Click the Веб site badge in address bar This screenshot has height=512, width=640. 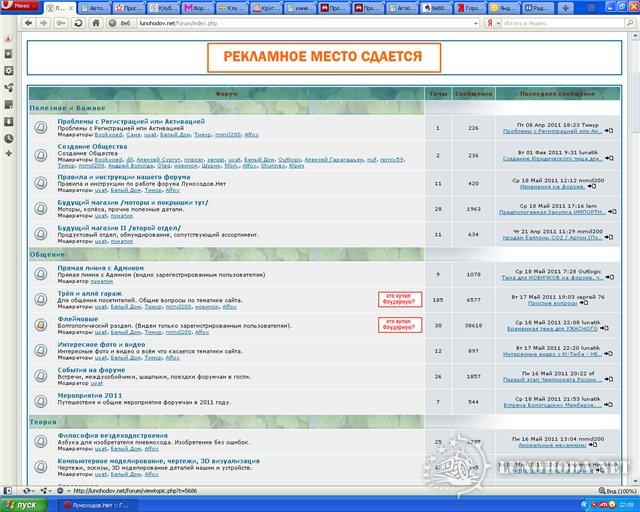[x=120, y=23]
